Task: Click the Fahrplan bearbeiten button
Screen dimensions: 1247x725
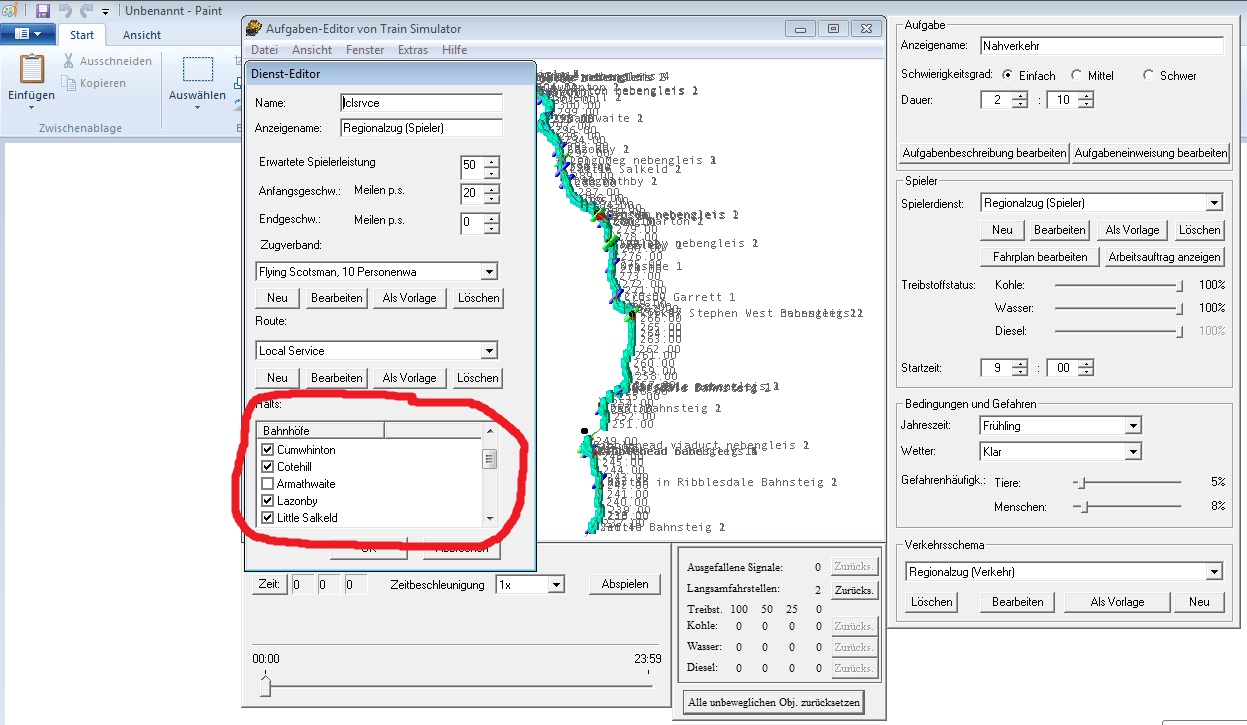Action: (x=1040, y=257)
